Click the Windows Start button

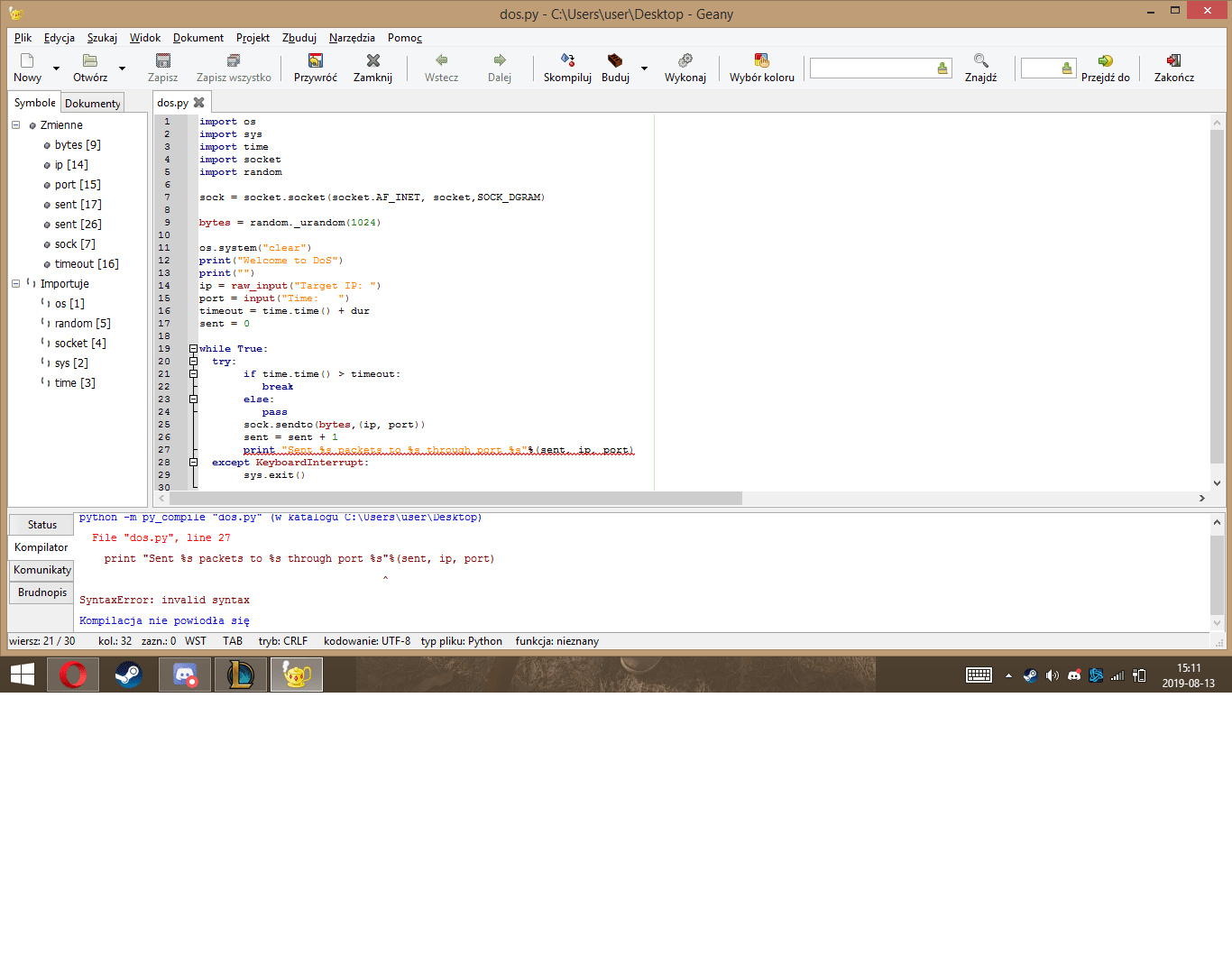click(23, 675)
